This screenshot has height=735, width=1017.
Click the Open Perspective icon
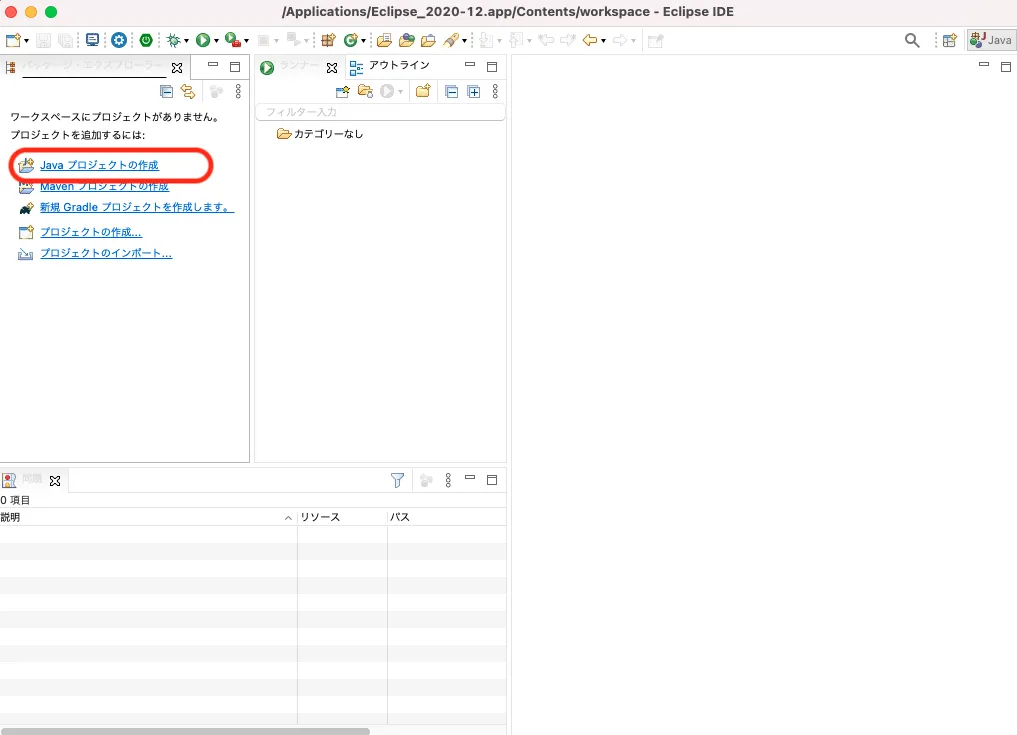click(x=950, y=40)
